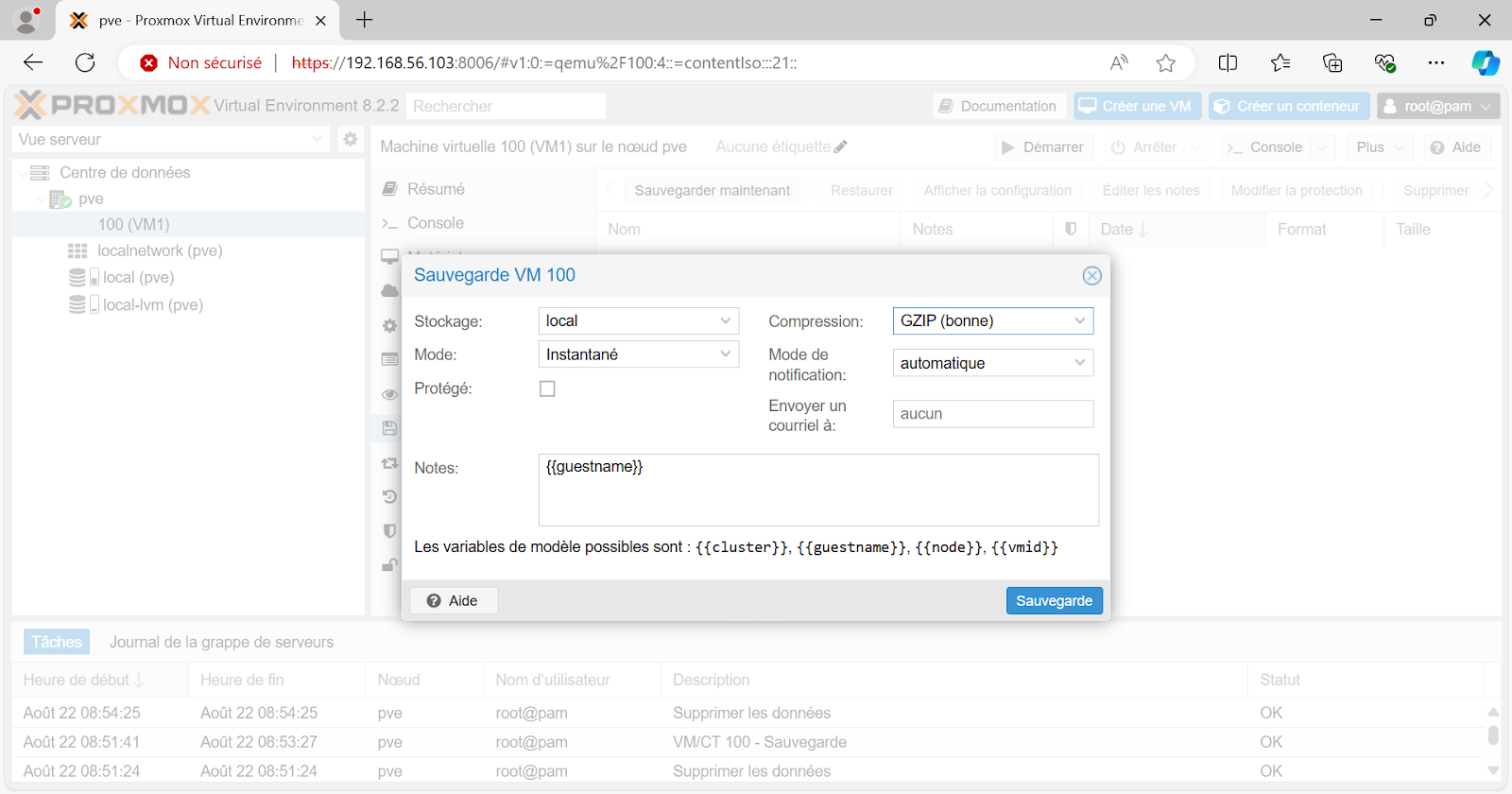Open the Monitor eye icon in VM menu
Viewport: 1512px width, 794px height.
(389, 394)
